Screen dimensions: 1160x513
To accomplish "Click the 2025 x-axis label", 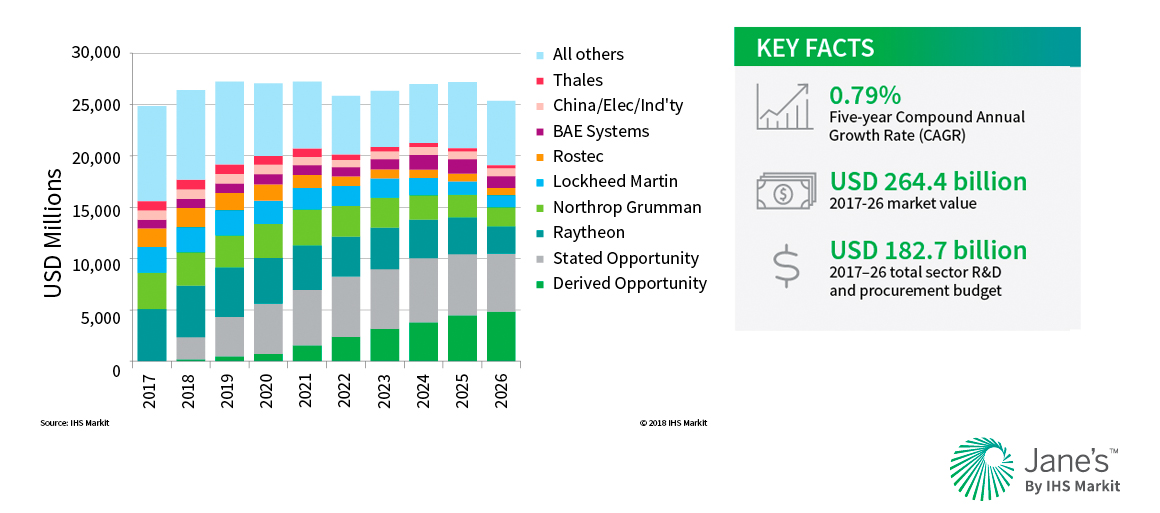I will pyautogui.click(x=462, y=393).
